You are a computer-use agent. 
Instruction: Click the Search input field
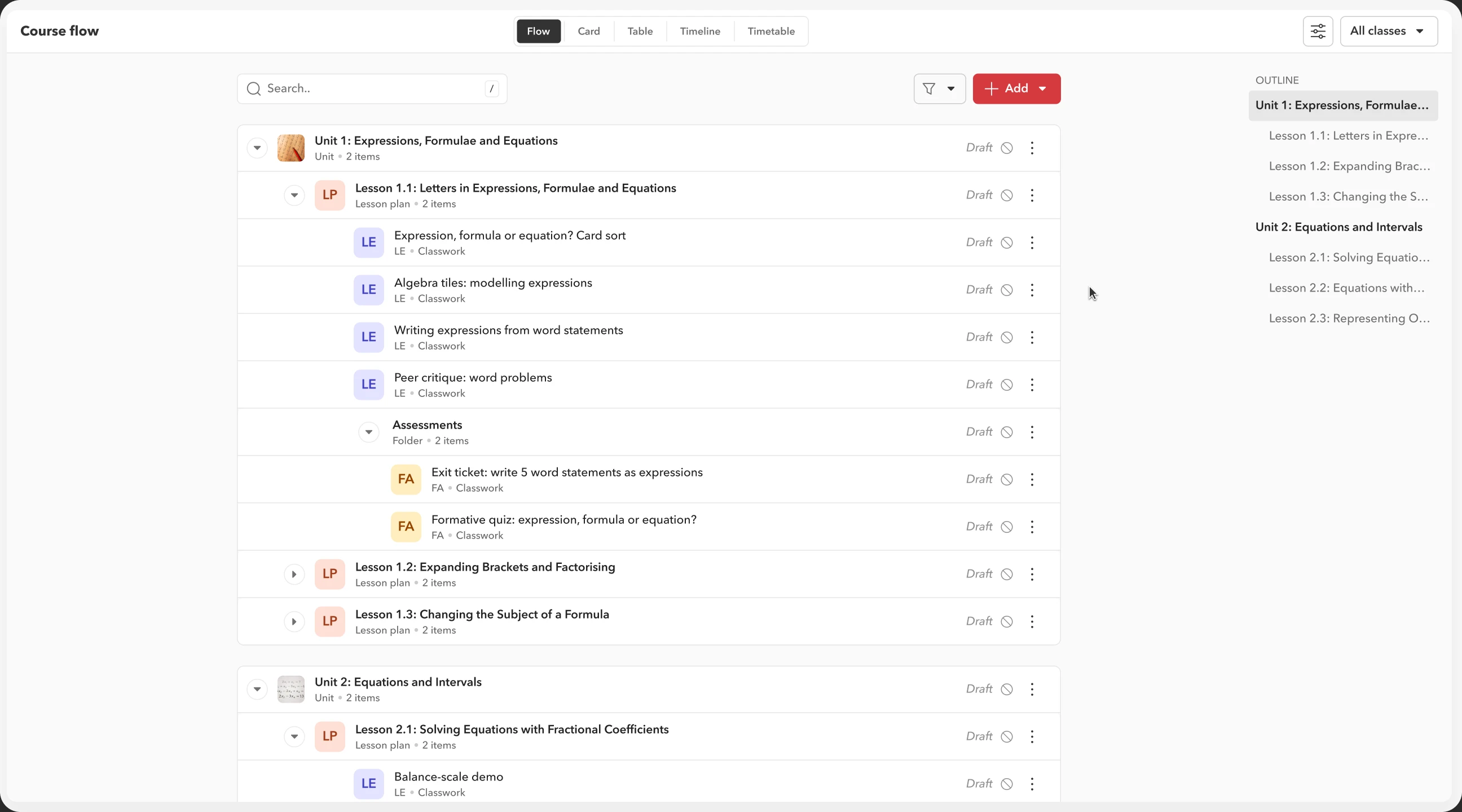pyautogui.click(x=372, y=89)
